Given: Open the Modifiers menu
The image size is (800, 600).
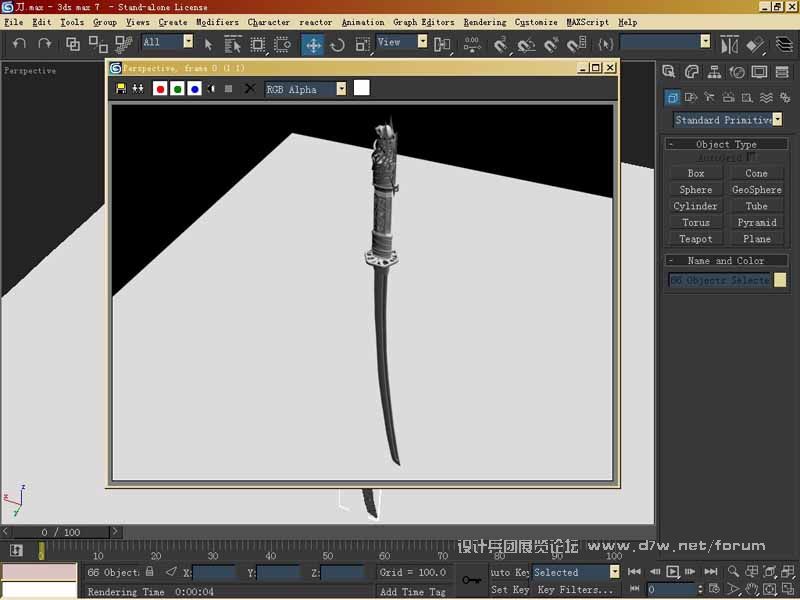Looking at the screenshot, I should pos(217,22).
